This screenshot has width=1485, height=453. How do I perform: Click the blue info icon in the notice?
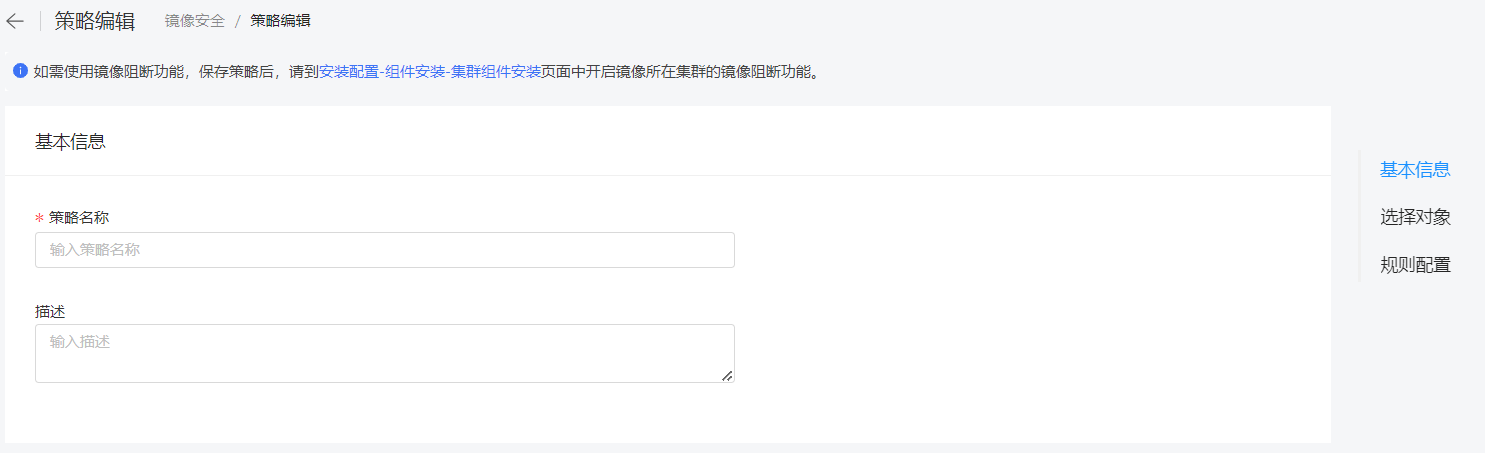pyautogui.click(x=20, y=71)
